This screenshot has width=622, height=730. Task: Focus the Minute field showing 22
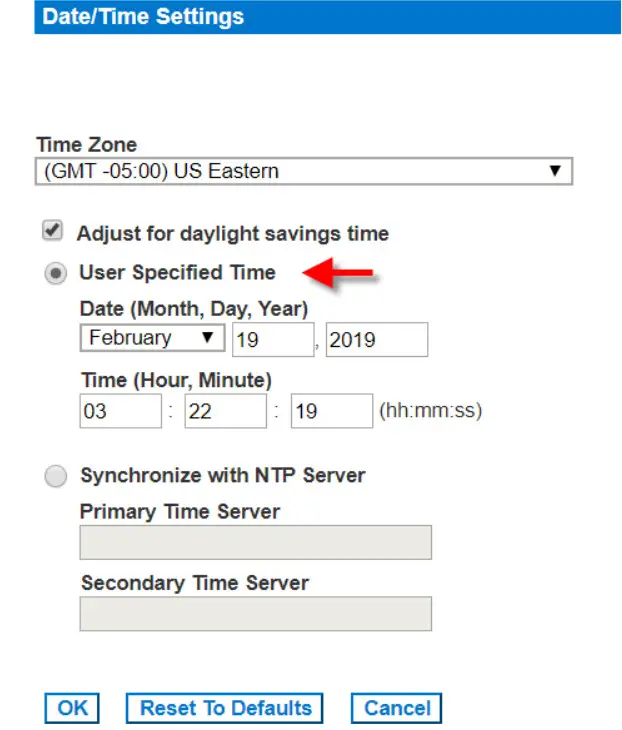click(225, 411)
